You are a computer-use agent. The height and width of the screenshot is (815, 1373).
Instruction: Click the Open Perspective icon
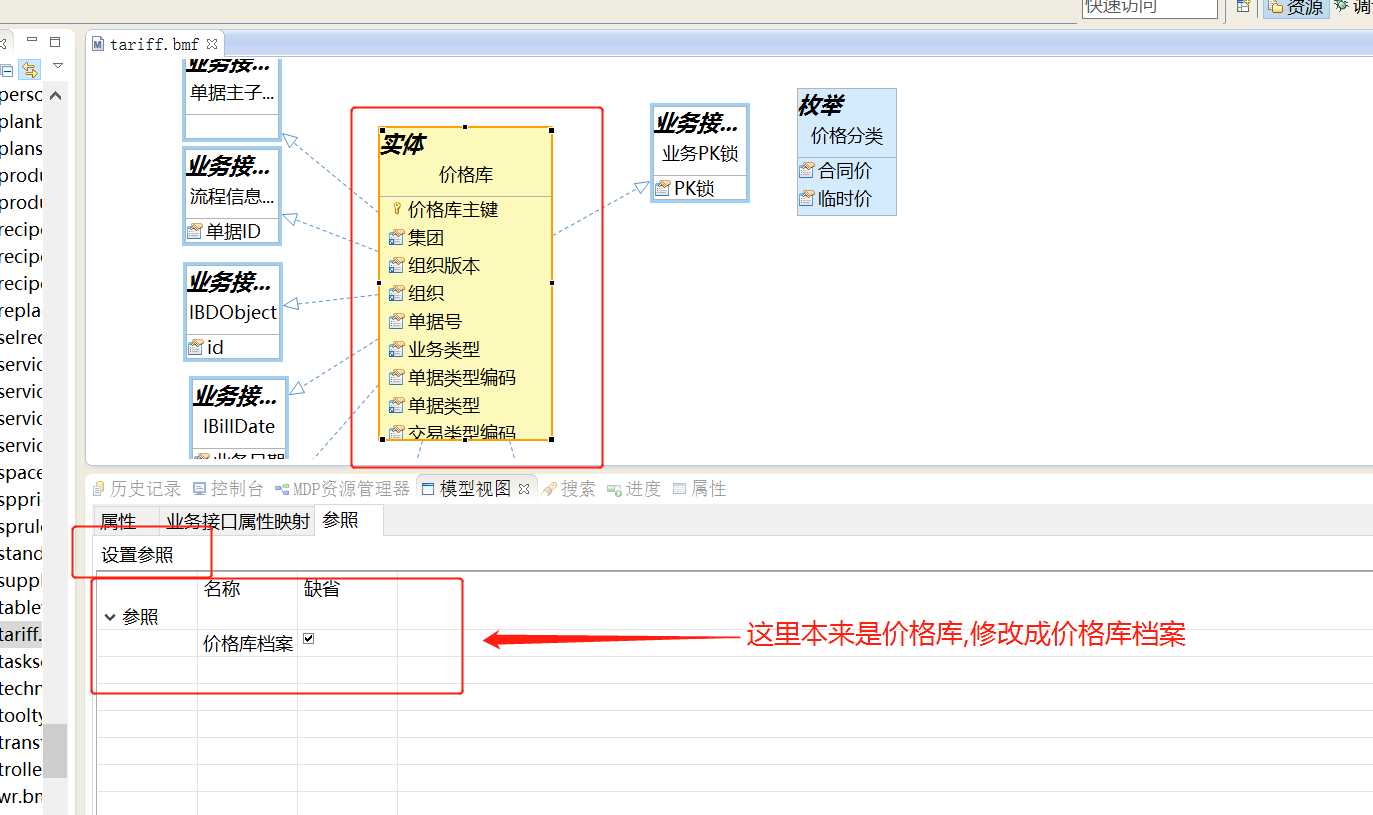[x=1243, y=7]
